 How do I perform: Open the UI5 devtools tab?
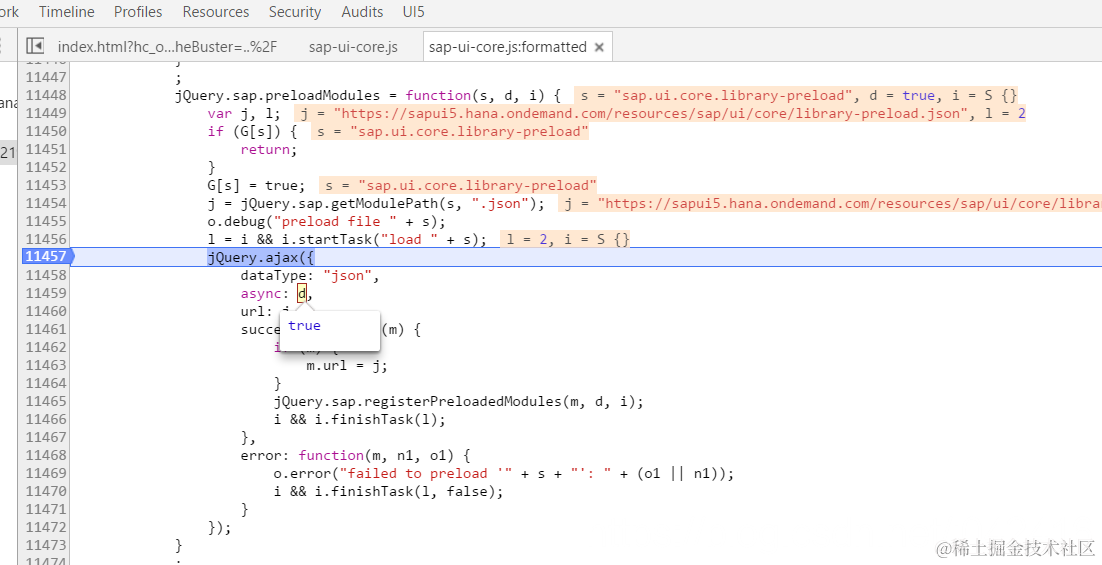tap(413, 12)
